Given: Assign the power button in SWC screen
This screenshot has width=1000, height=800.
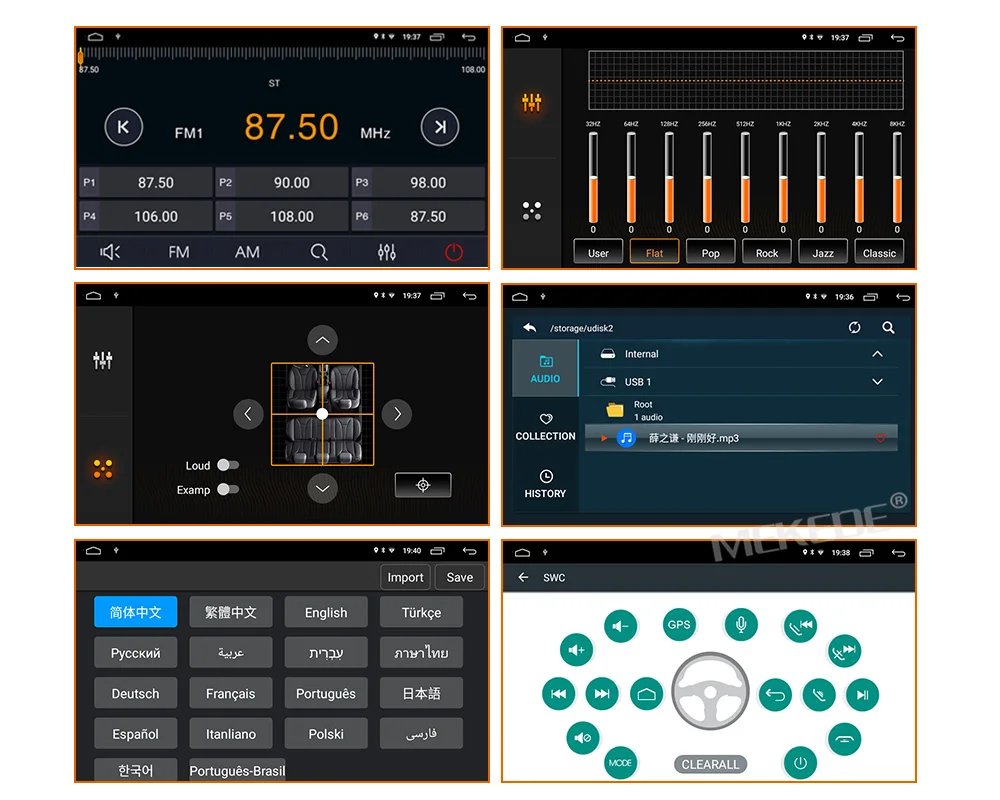Looking at the screenshot, I should 800,762.
